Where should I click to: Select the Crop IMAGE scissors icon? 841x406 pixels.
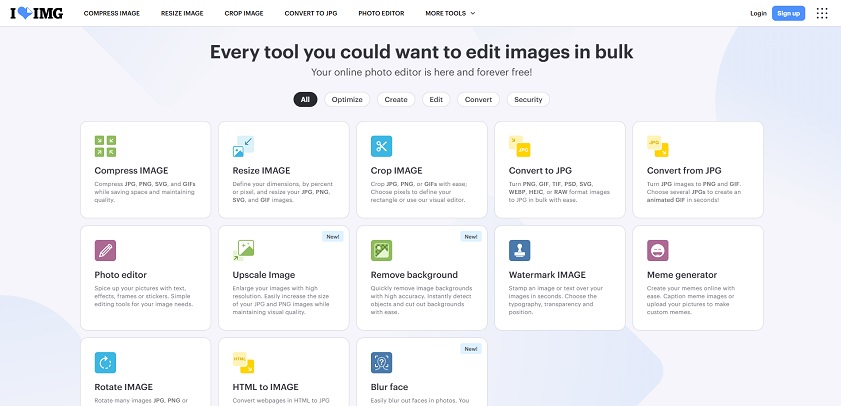(x=381, y=146)
